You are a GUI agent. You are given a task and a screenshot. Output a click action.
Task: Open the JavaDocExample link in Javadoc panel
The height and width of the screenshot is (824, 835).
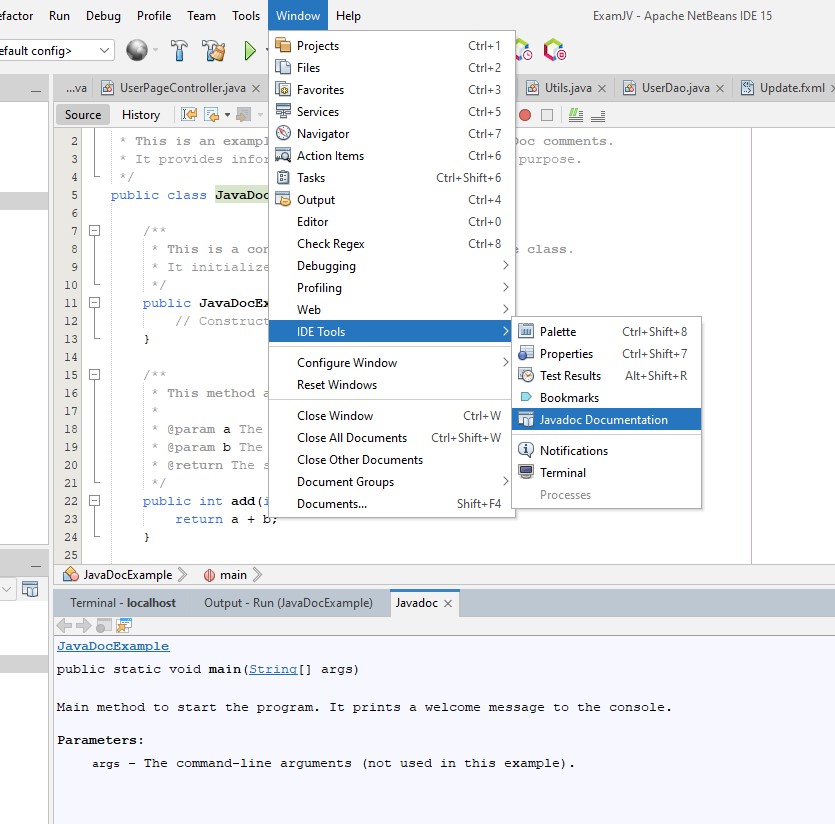click(113, 647)
